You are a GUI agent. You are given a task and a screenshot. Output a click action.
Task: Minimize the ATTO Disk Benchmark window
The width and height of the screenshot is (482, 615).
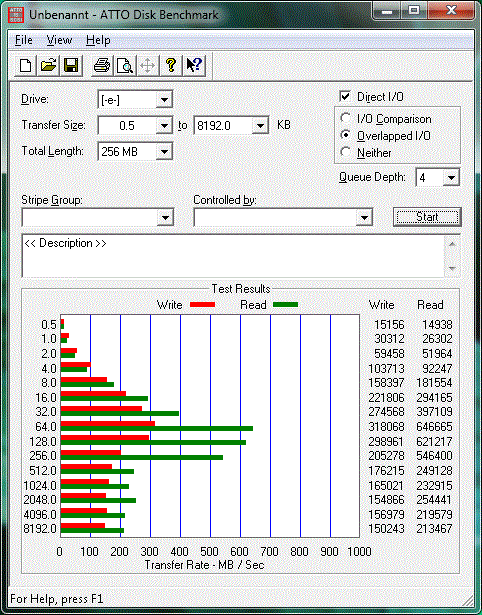pyautogui.click(x=387, y=11)
